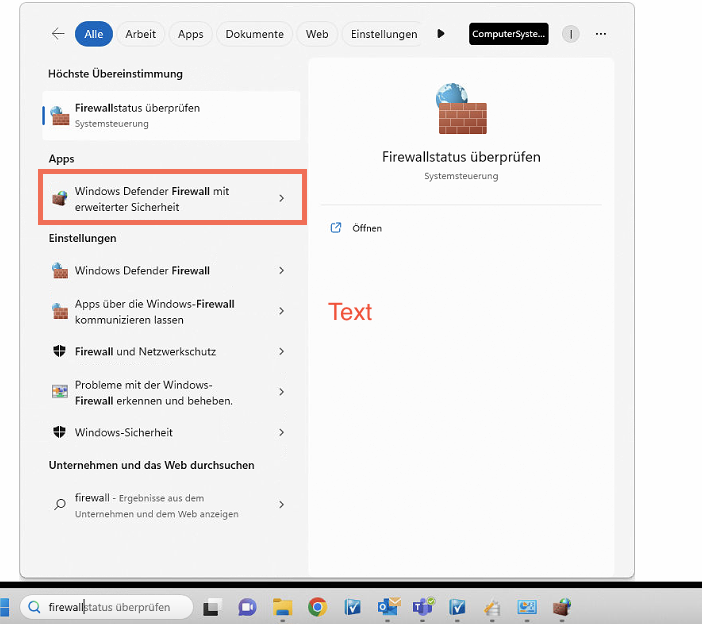
Task: Open Google Chrome from the taskbar
Action: 317,607
